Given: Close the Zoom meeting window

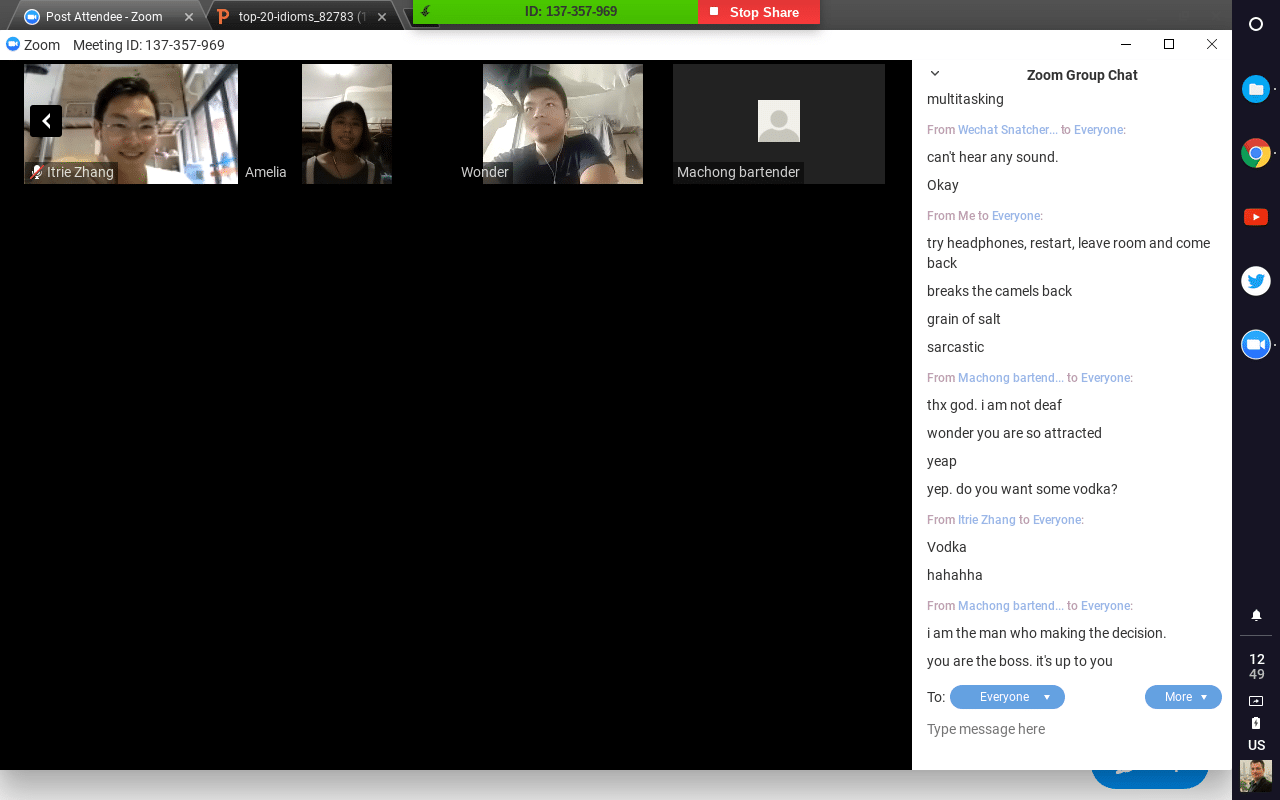Looking at the screenshot, I should click(1212, 44).
